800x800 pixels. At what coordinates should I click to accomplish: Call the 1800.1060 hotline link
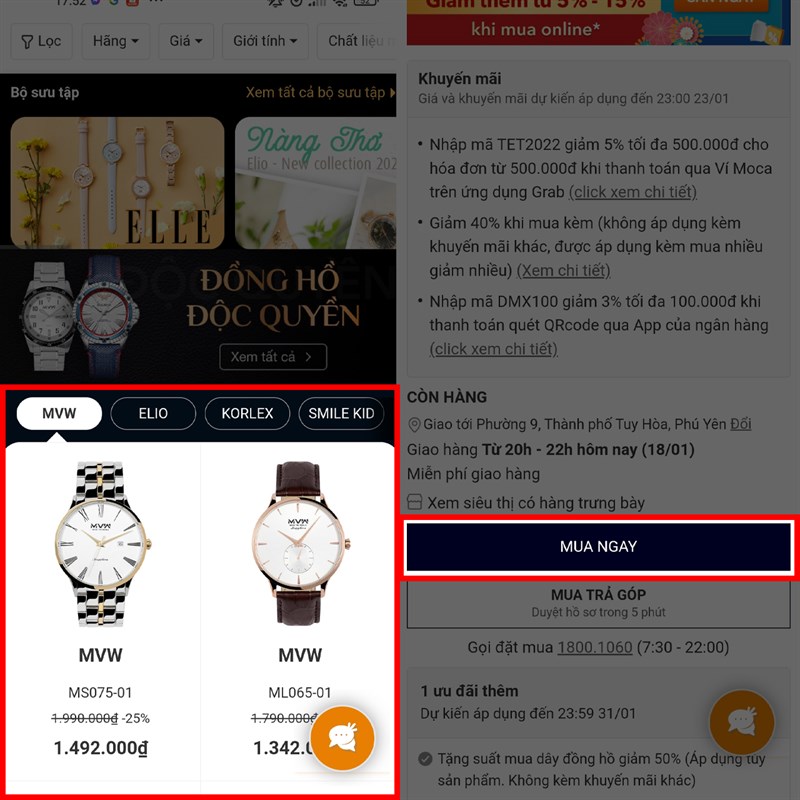point(595,647)
